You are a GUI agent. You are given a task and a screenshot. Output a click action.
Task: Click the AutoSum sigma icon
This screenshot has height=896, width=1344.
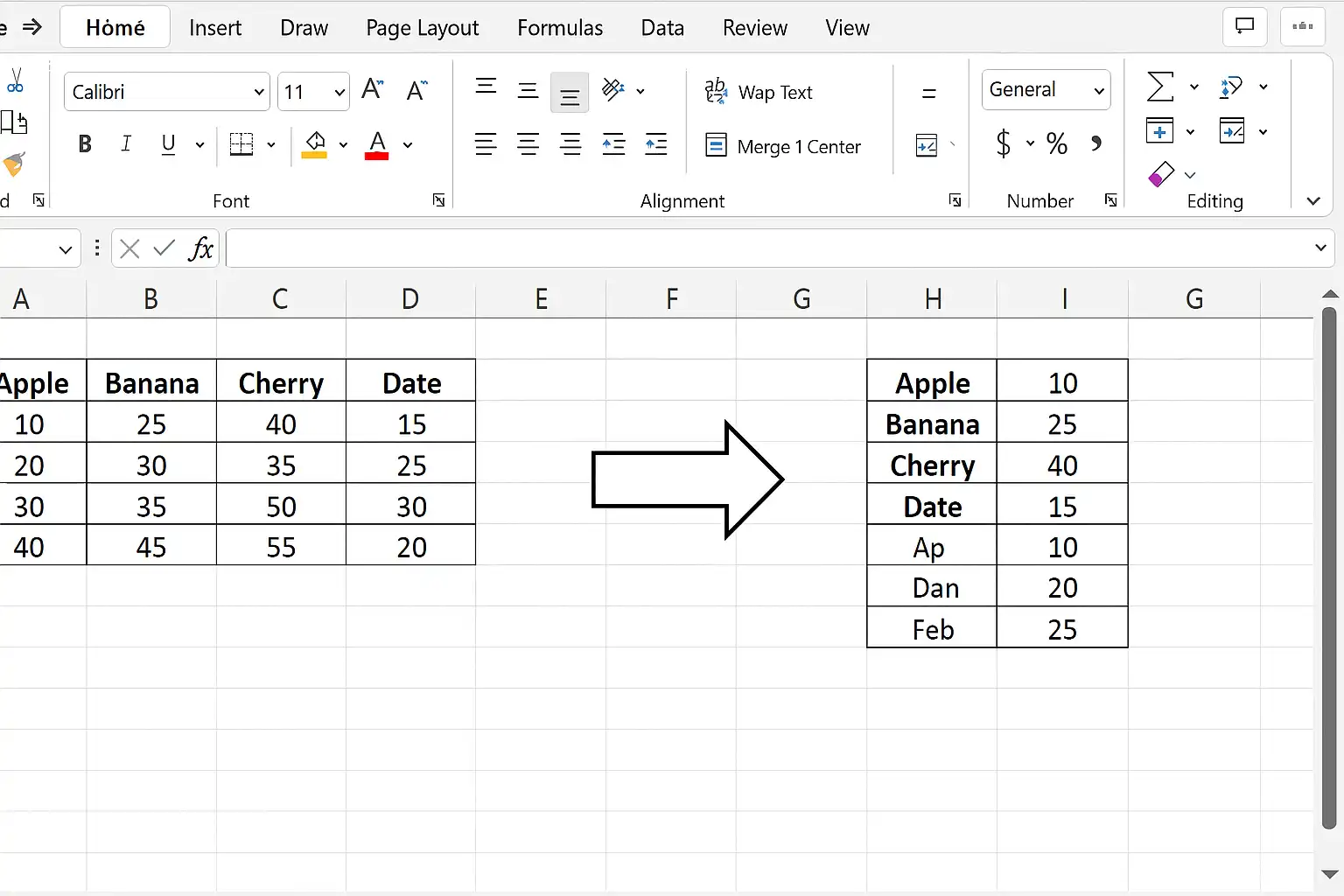point(1160,87)
